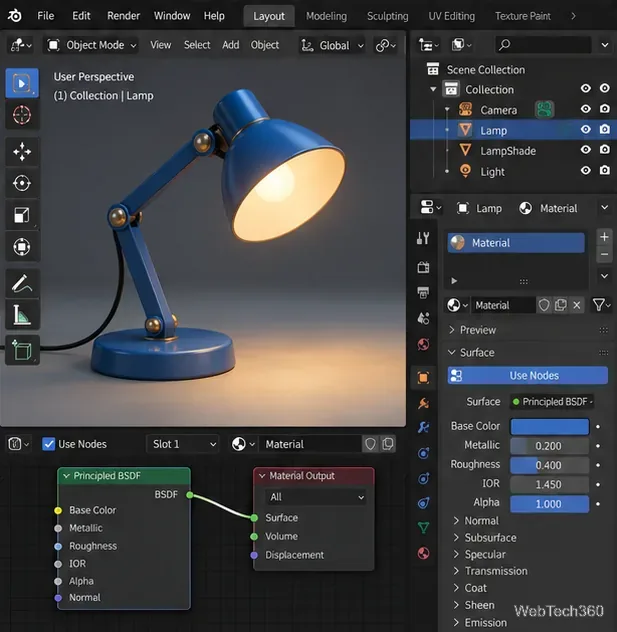Switch to the UV Editing workspace tab
This screenshot has height=632, width=617.
tap(451, 16)
